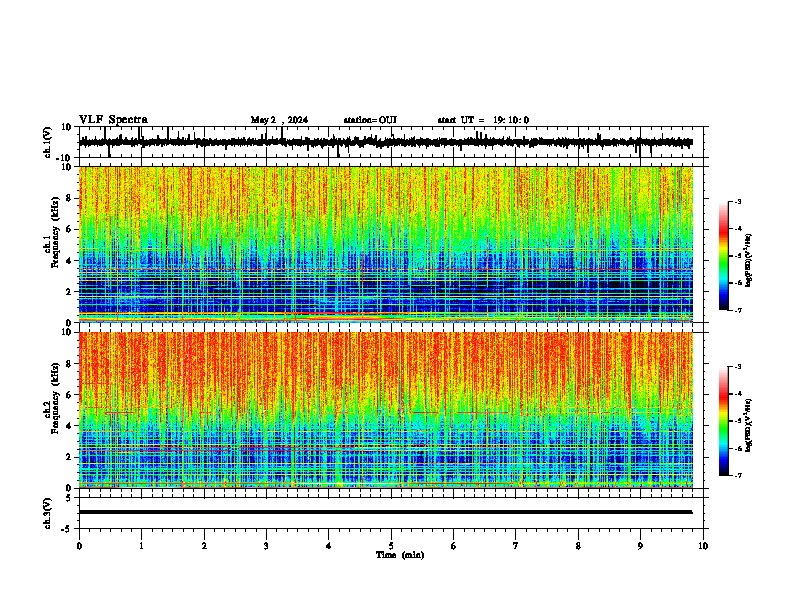Click the "8" tick on the time axis

(578, 546)
